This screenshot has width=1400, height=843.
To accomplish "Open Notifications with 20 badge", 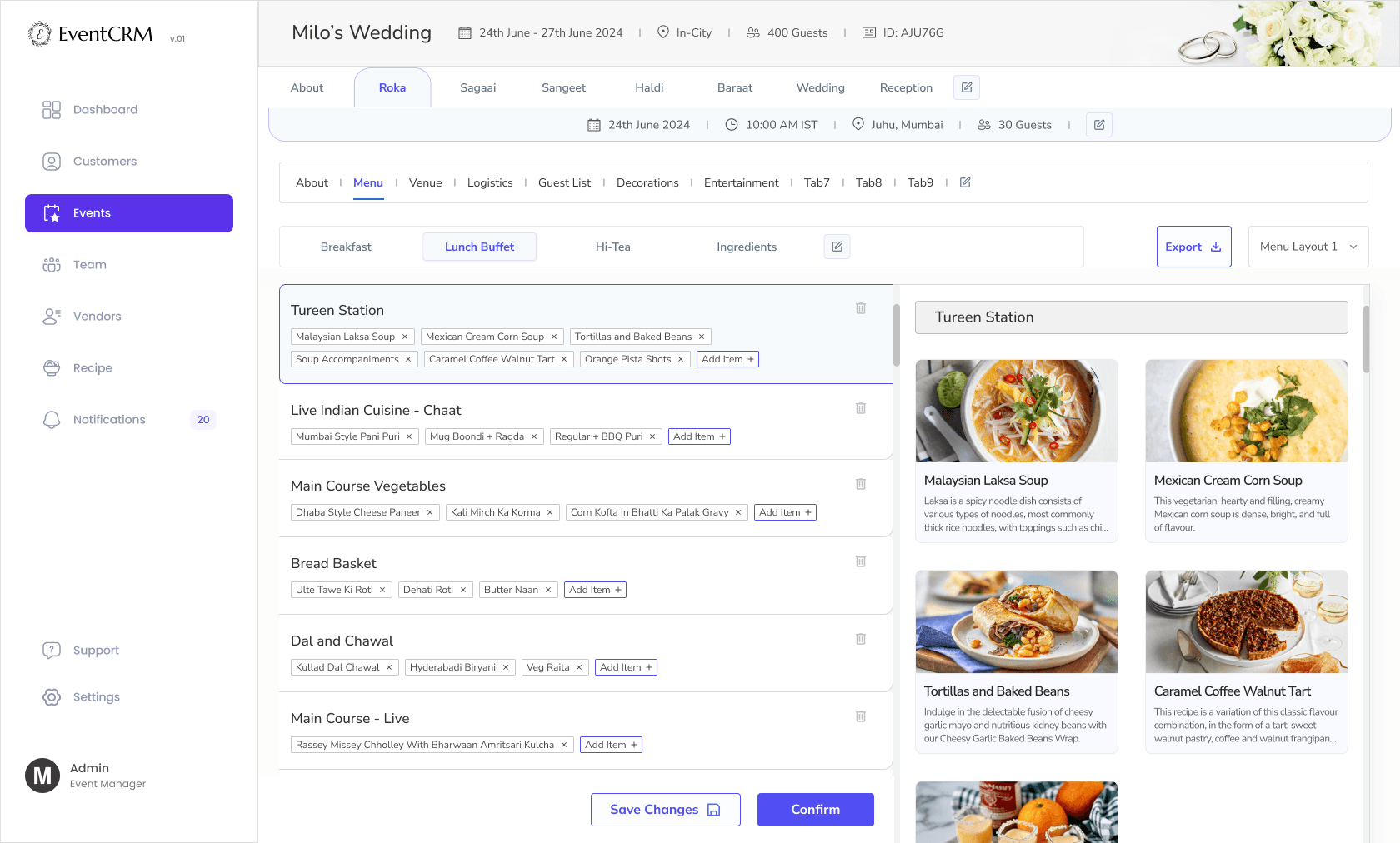I will click(129, 419).
